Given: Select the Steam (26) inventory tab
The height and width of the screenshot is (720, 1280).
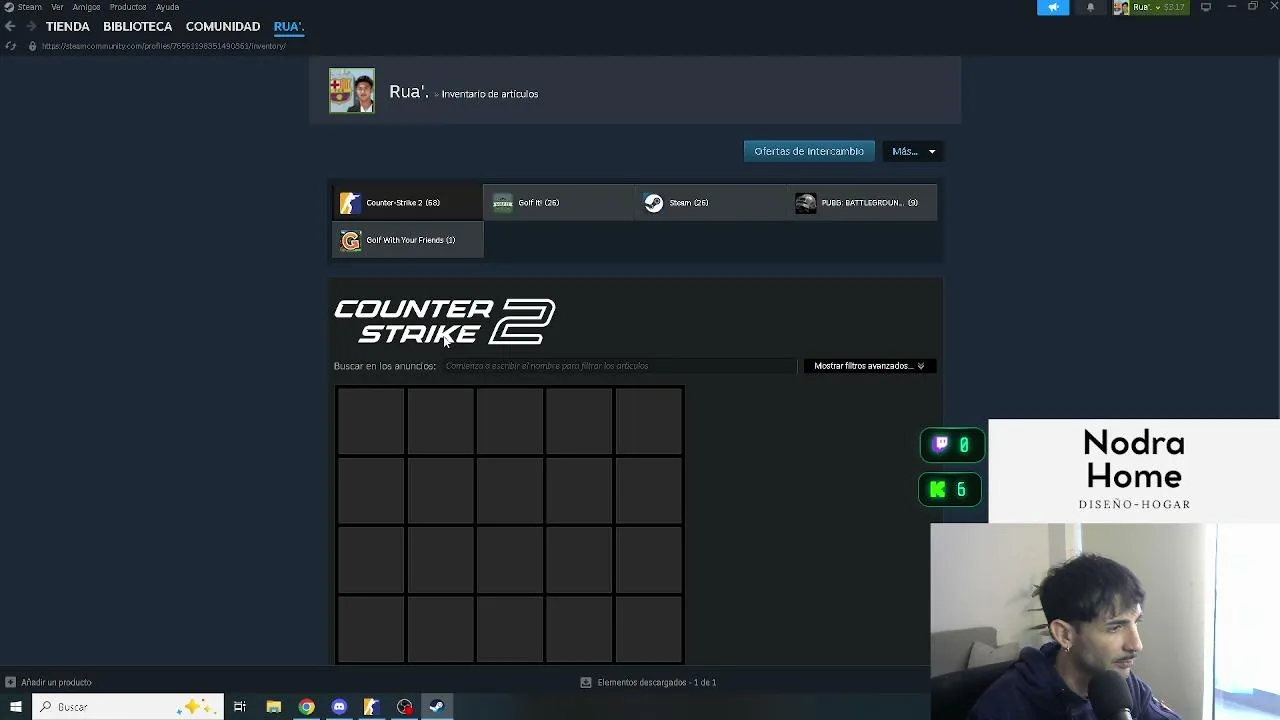Looking at the screenshot, I should point(710,203).
